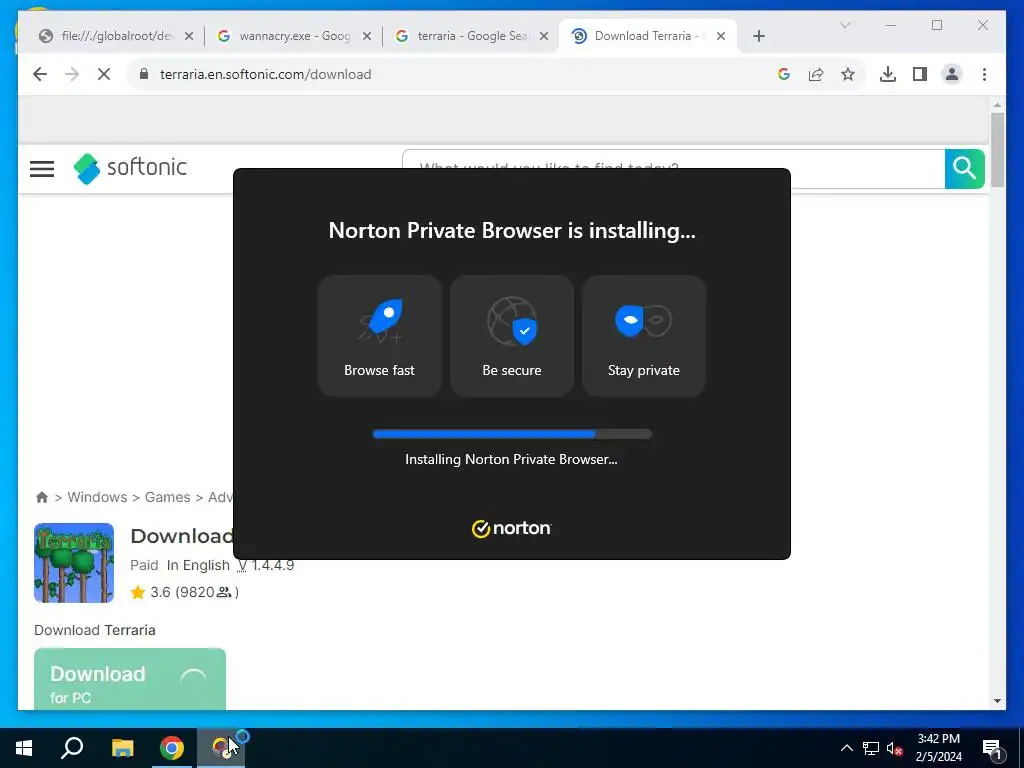Click the Be secure globe shield card
The width and height of the screenshot is (1024, 768).
pos(512,336)
